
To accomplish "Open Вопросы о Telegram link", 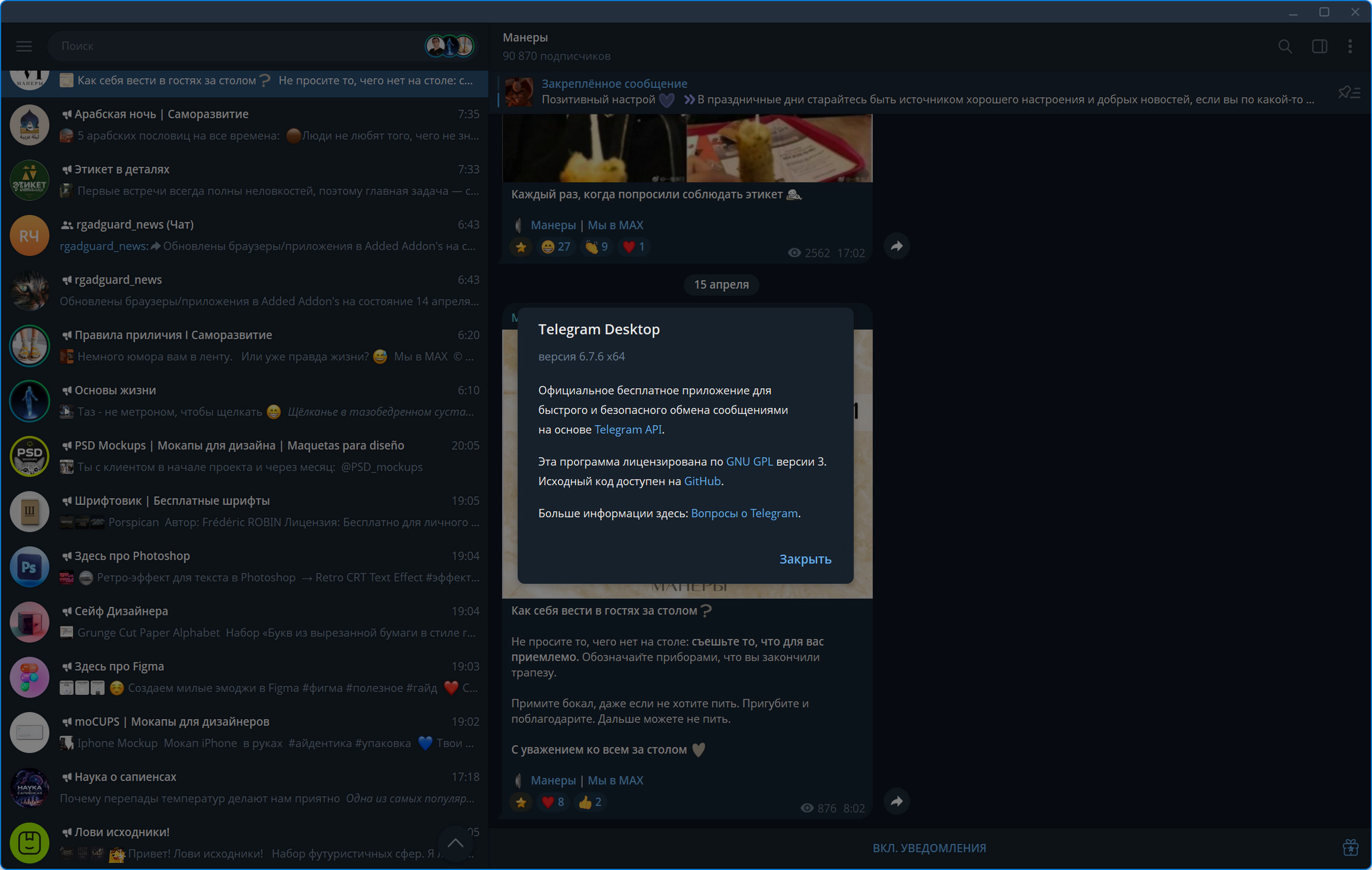I will (x=744, y=513).
